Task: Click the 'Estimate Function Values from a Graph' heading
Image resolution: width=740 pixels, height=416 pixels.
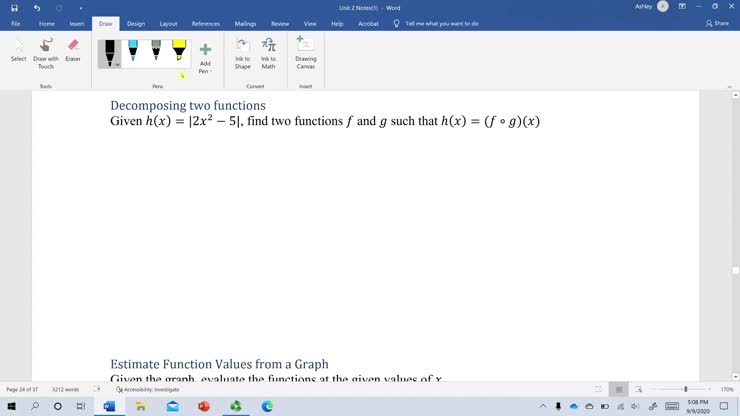Action: 219,364
